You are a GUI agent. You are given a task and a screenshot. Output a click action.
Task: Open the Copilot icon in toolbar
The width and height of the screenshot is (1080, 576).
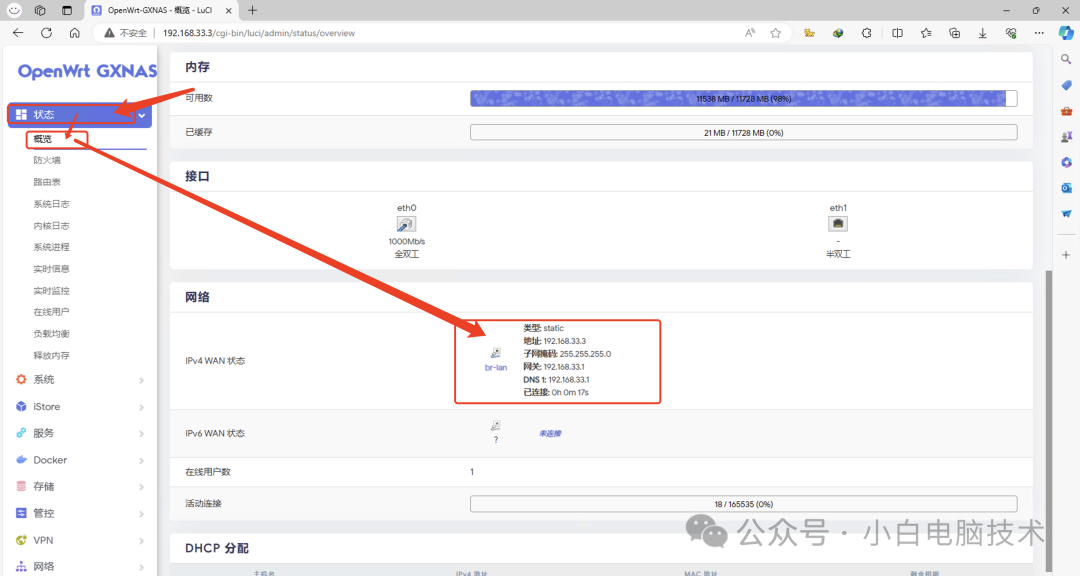tap(1066, 32)
